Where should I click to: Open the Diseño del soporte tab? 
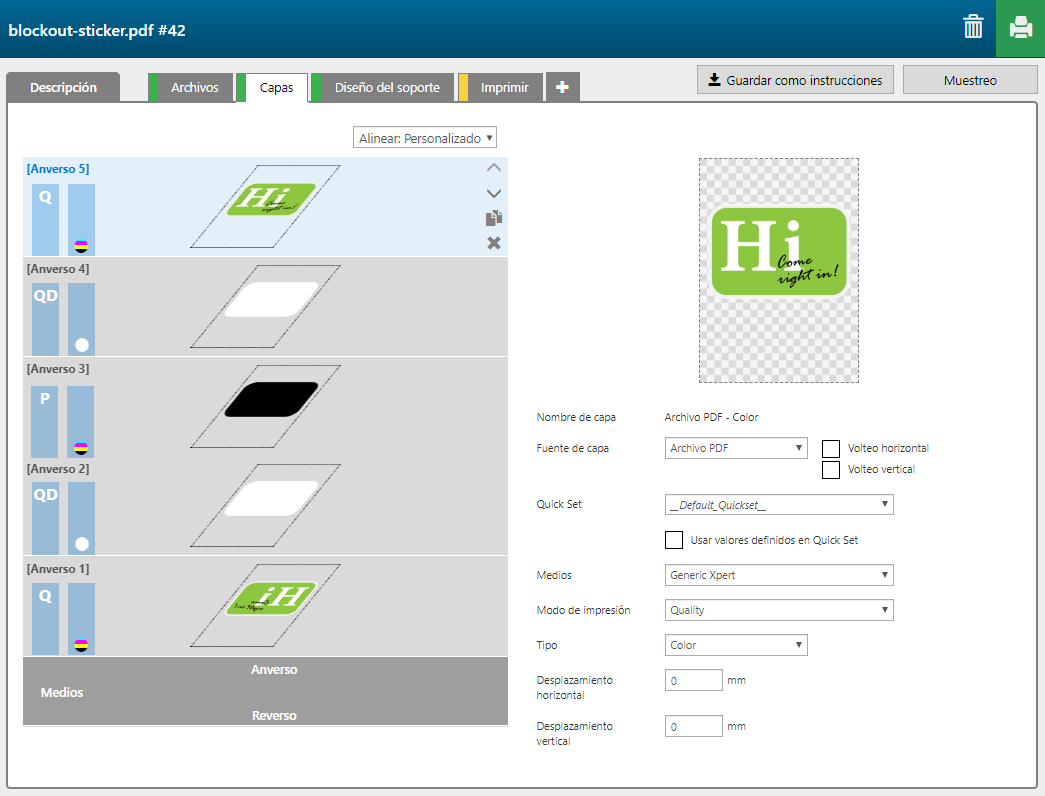386,88
